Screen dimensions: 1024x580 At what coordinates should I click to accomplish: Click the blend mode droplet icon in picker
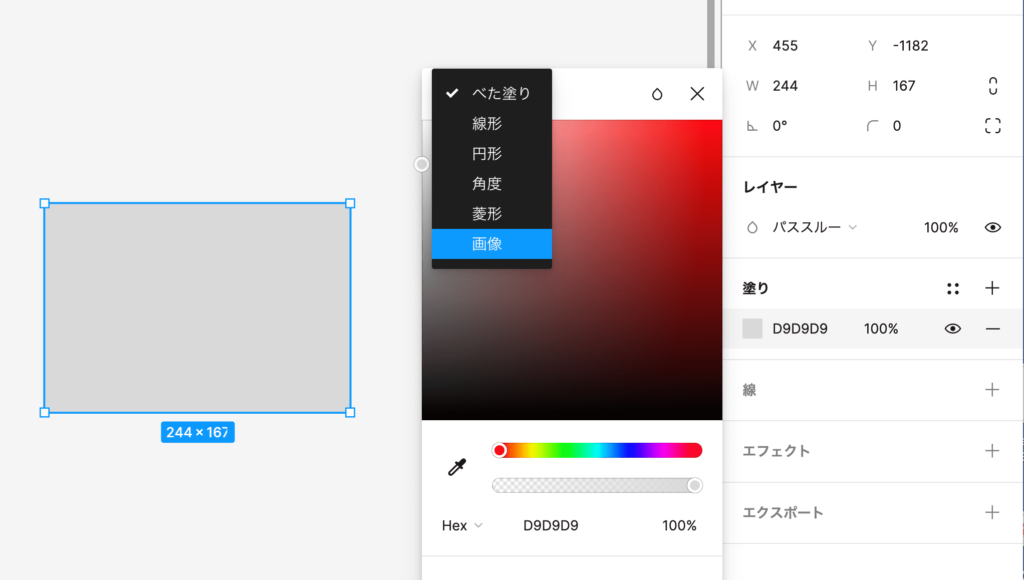pyautogui.click(x=657, y=94)
